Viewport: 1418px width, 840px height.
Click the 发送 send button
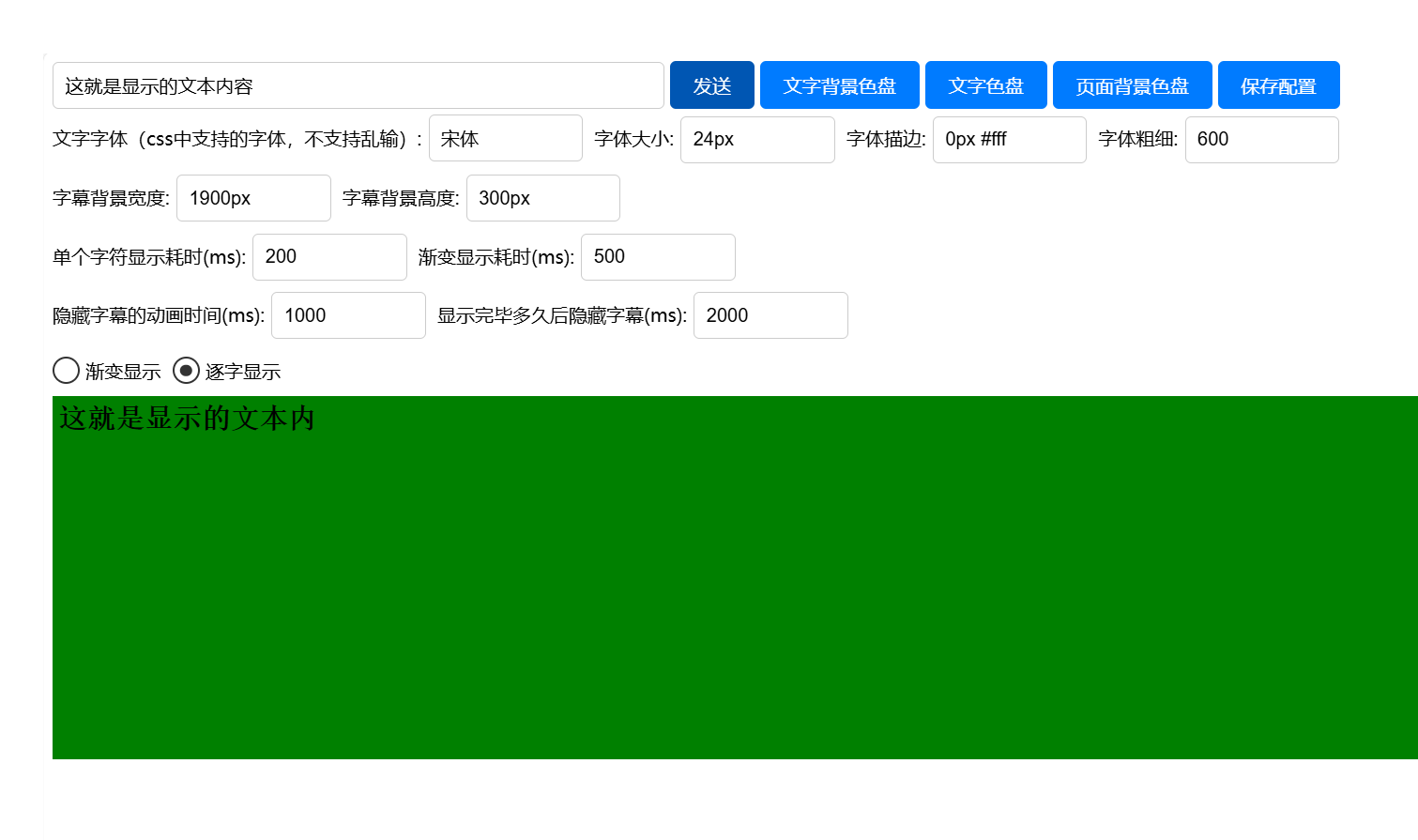[x=711, y=85]
